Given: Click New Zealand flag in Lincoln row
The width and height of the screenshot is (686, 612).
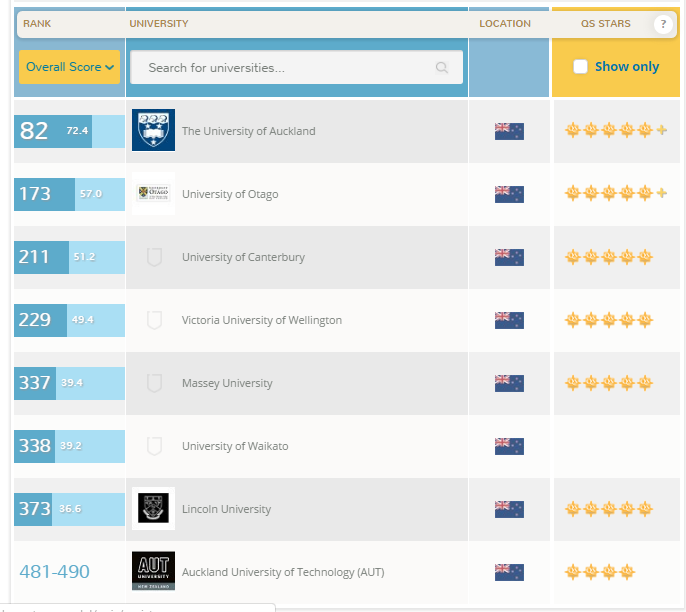Looking at the screenshot, I should tap(509, 509).
